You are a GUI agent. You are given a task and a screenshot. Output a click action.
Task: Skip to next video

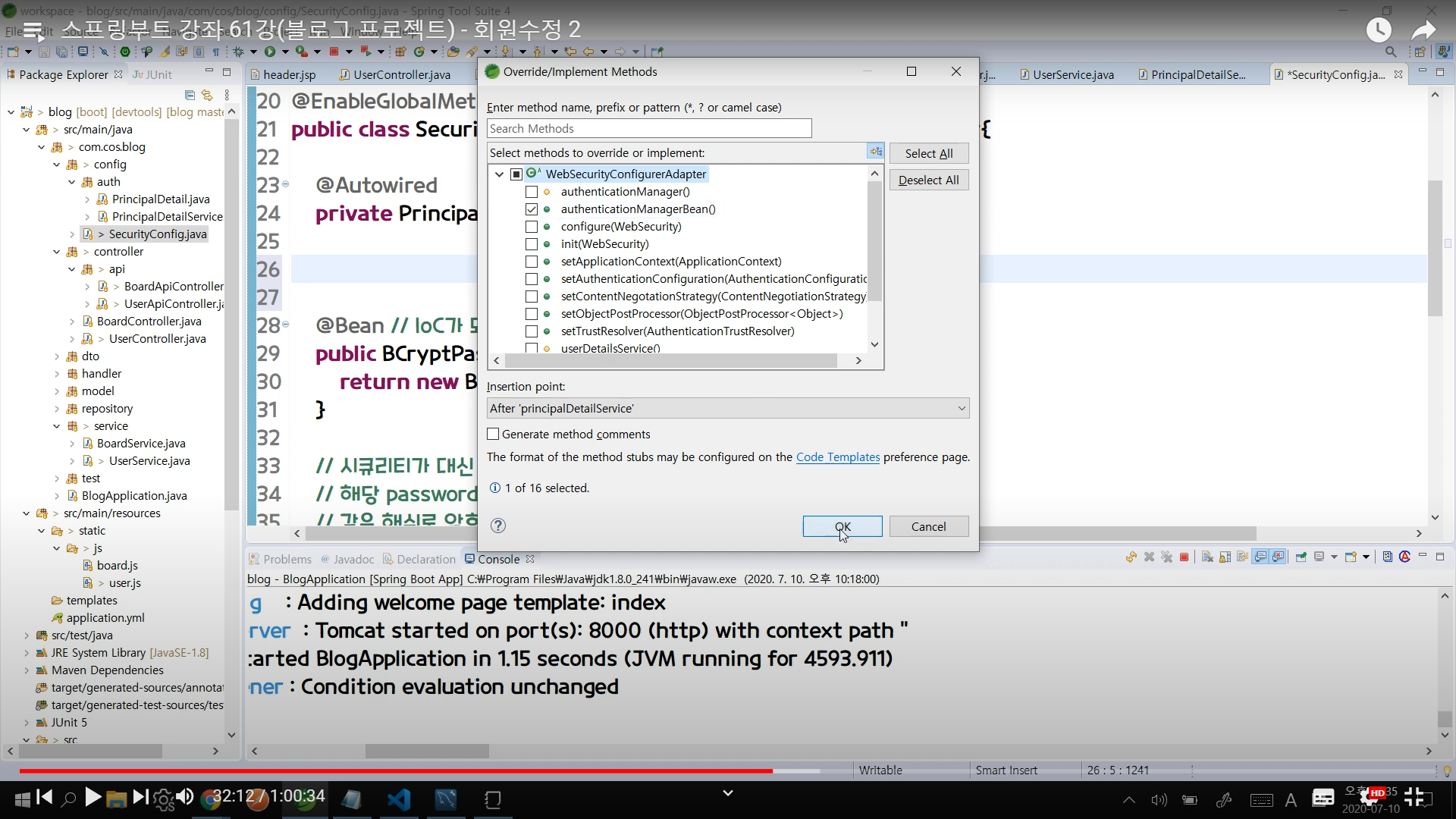tap(140, 797)
